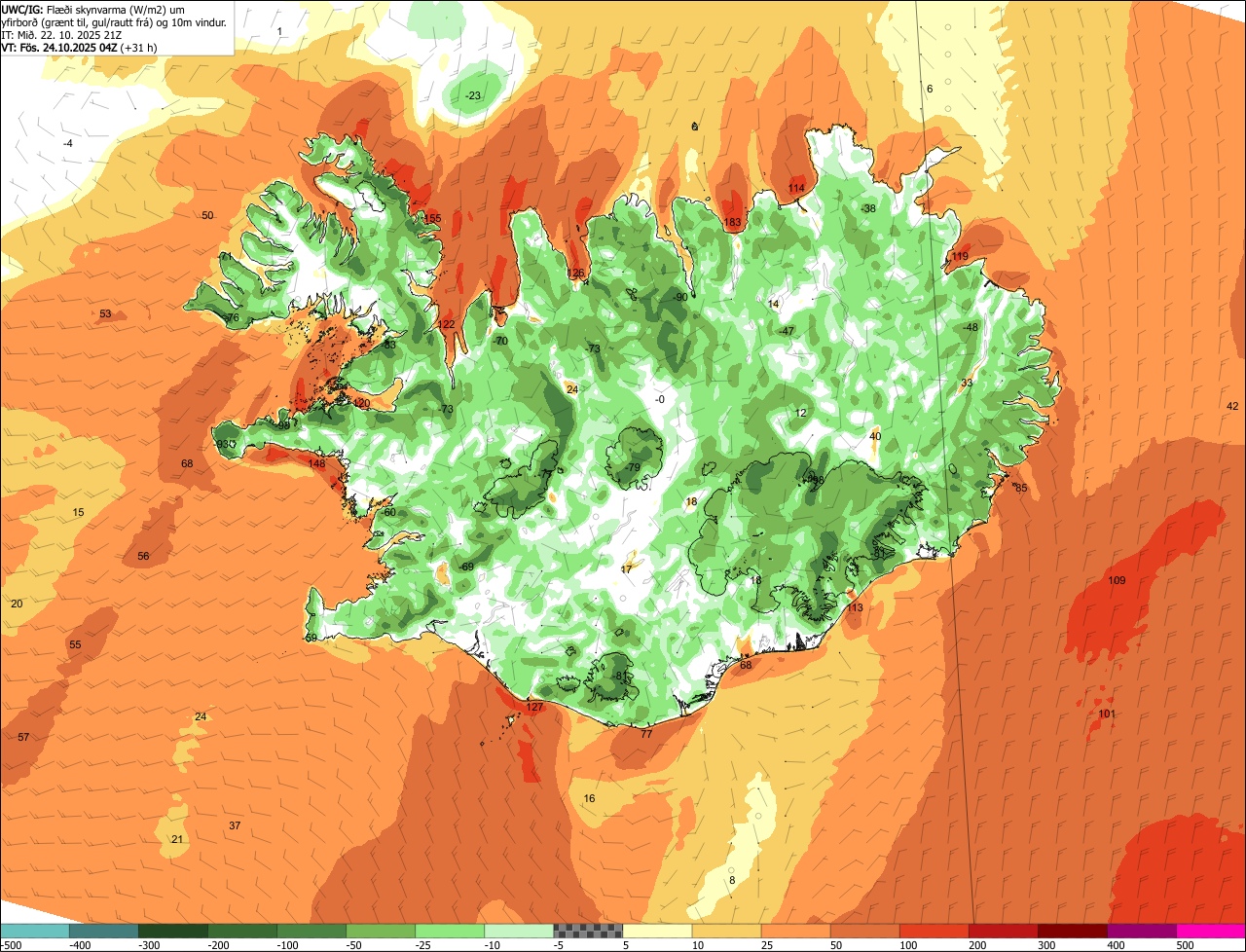Click the '42' value offshore to the east
Viewport: 1246px width, 952px height.
1232,406
